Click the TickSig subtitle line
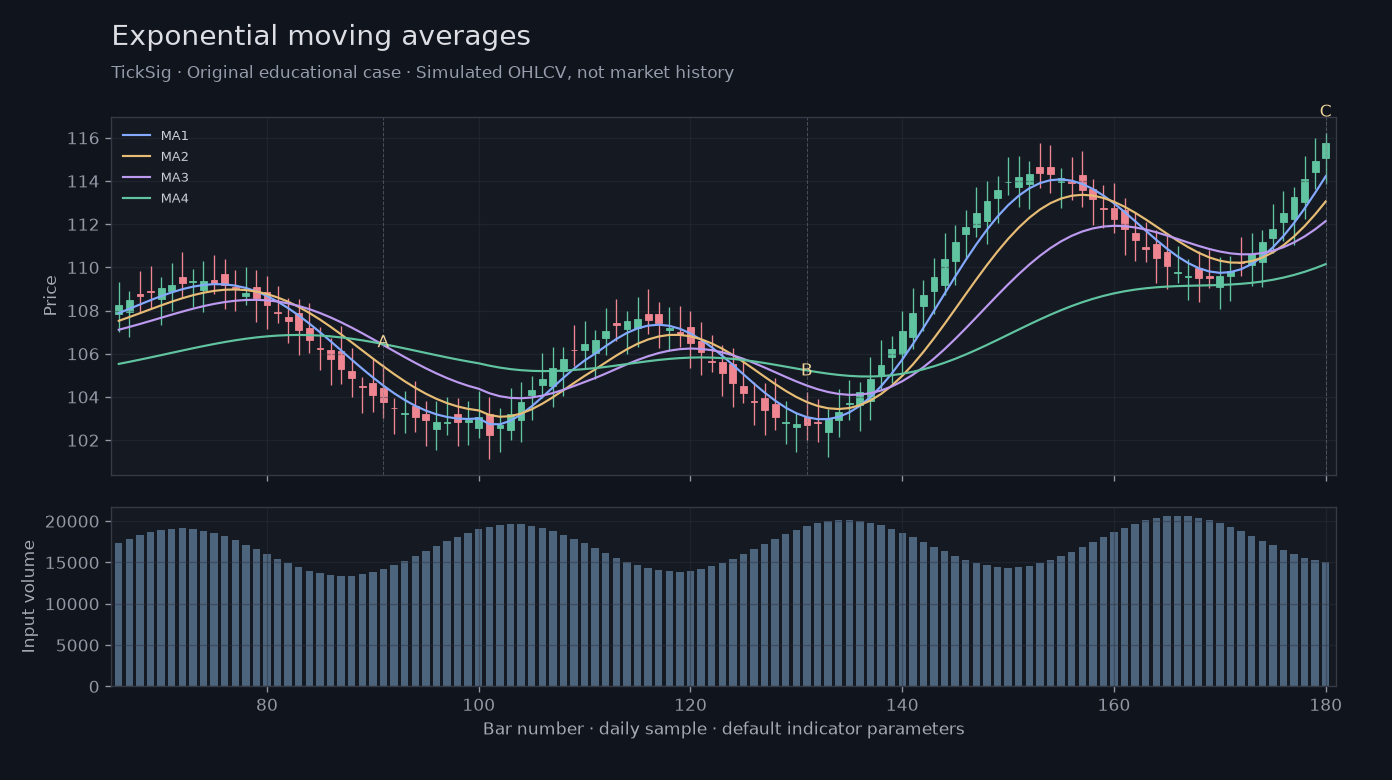Screen dimensions: 1392x780 coord(423,73)
